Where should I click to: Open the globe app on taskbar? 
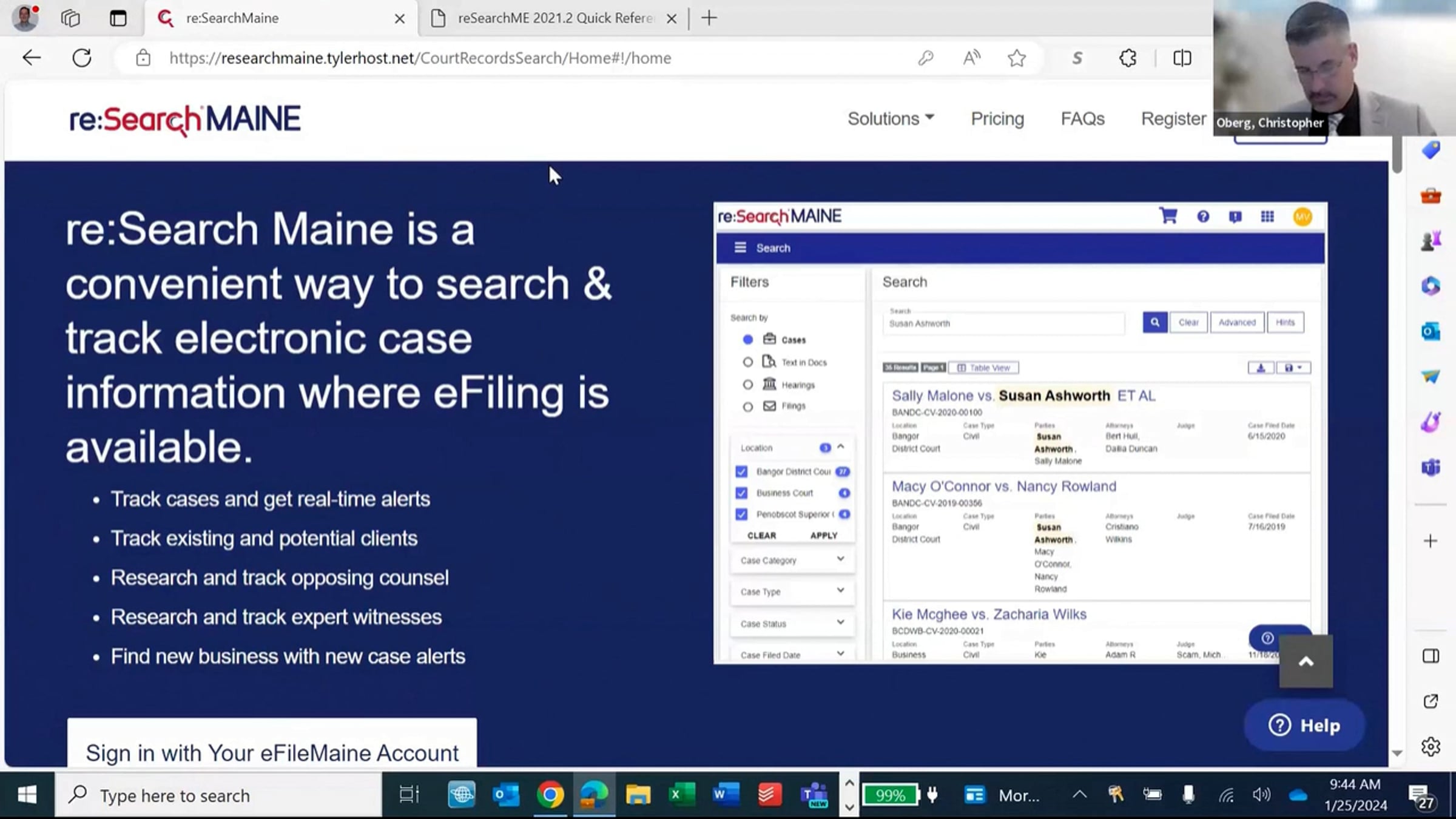[462, 795]
